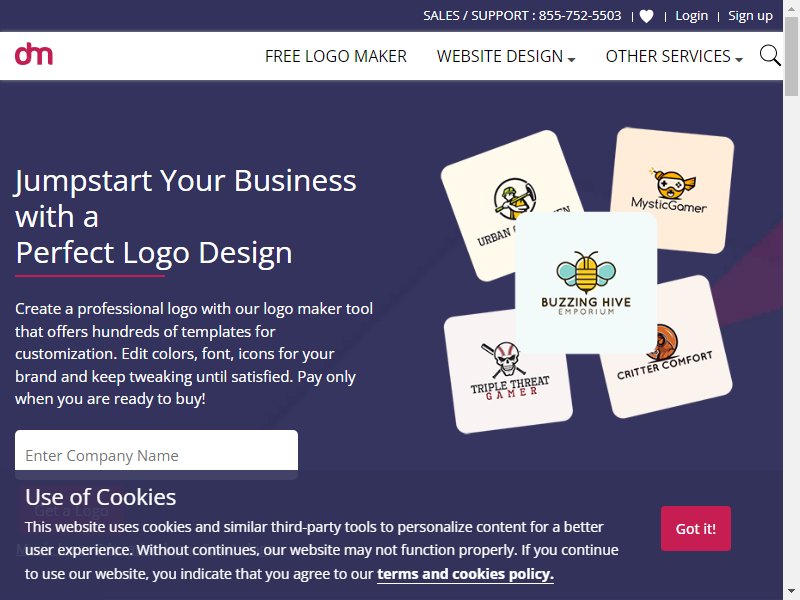Select the Buzzing Hive Emporium bee logo
Viewport: 800px width, 600px height.
(586, 283)
